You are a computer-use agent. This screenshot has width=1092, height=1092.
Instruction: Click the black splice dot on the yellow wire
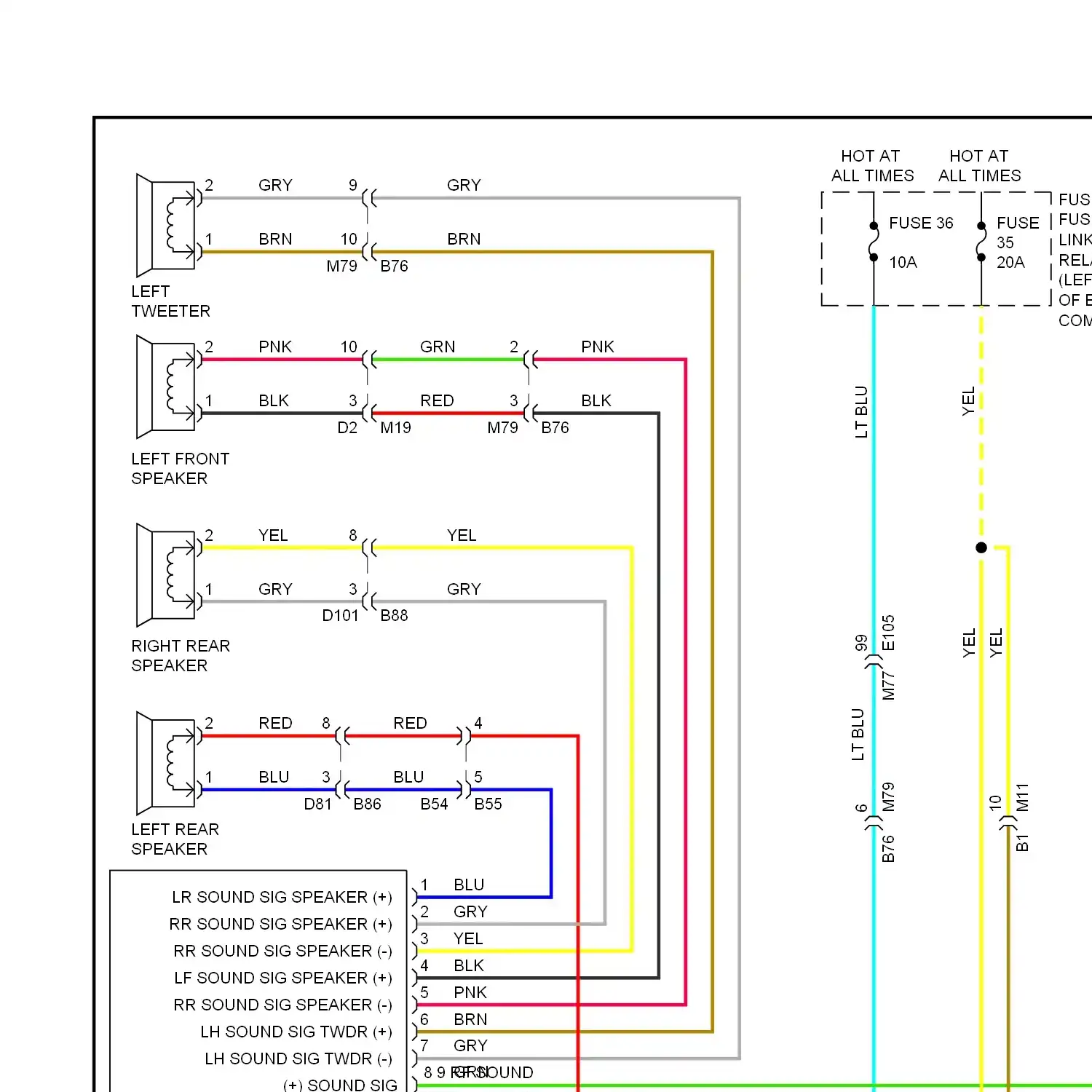(x=981, y=547)
